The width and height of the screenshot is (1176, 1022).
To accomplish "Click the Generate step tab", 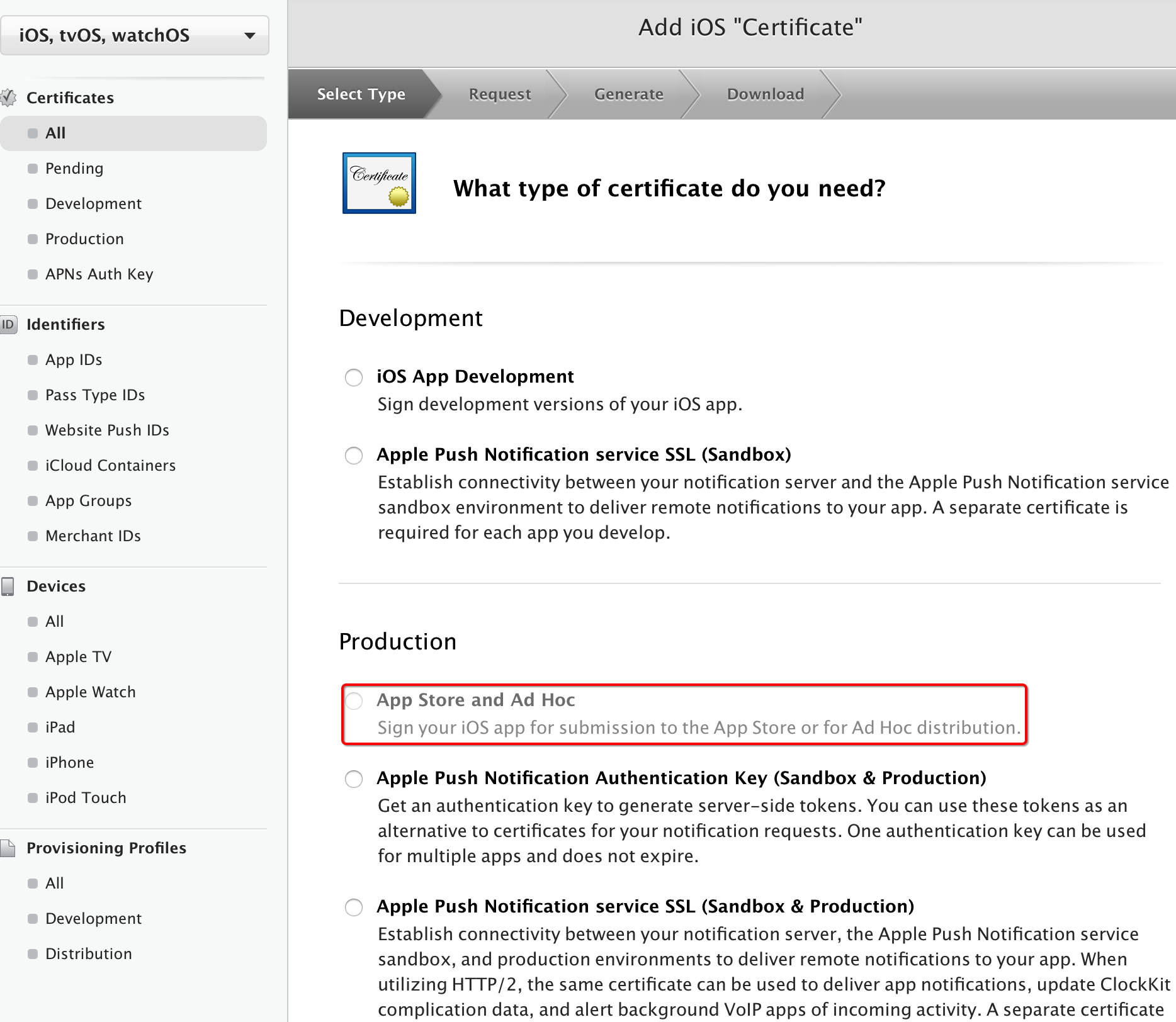I will pos(628,94).
